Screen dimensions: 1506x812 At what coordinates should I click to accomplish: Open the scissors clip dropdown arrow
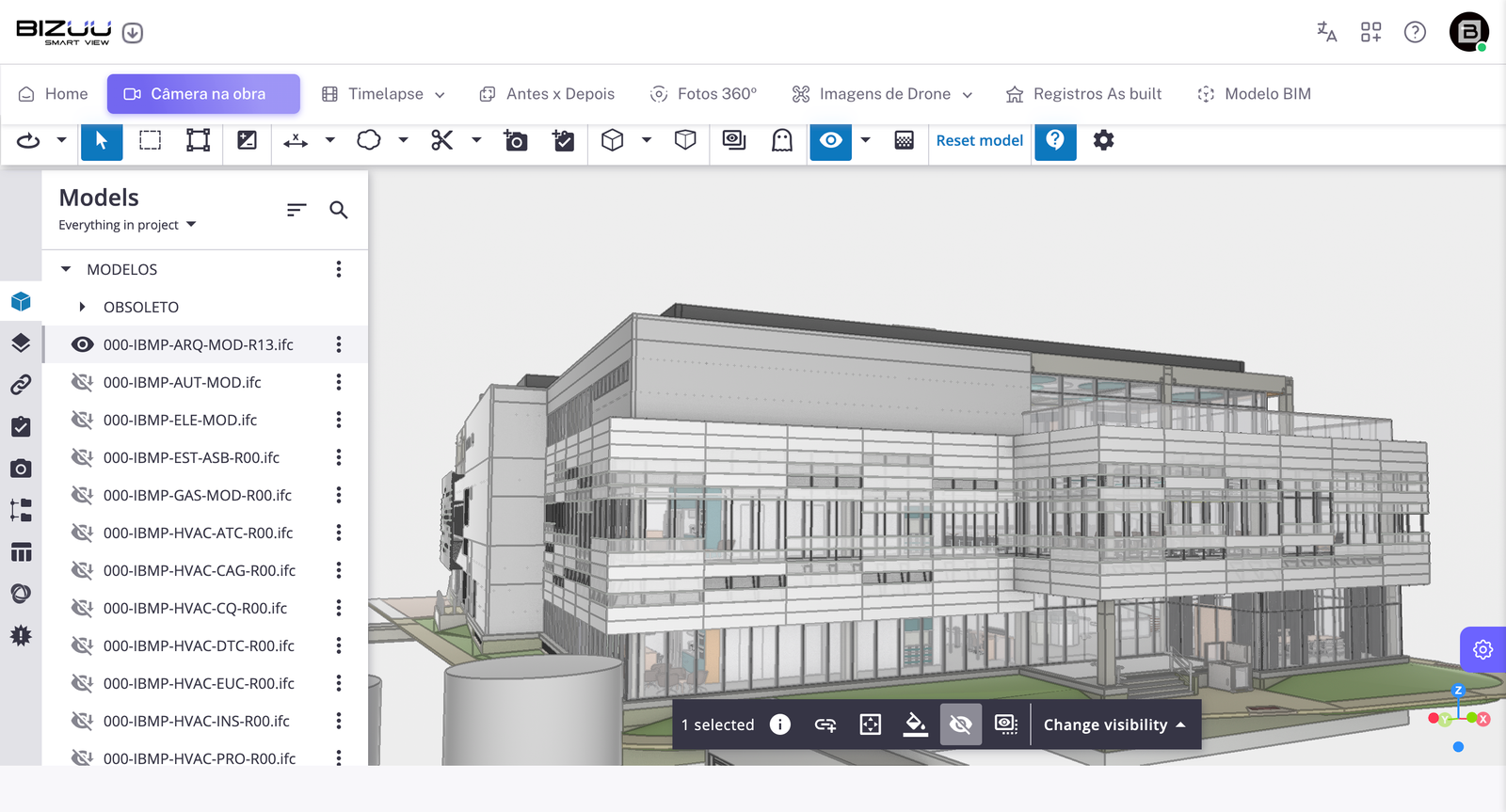coord(476,141)
